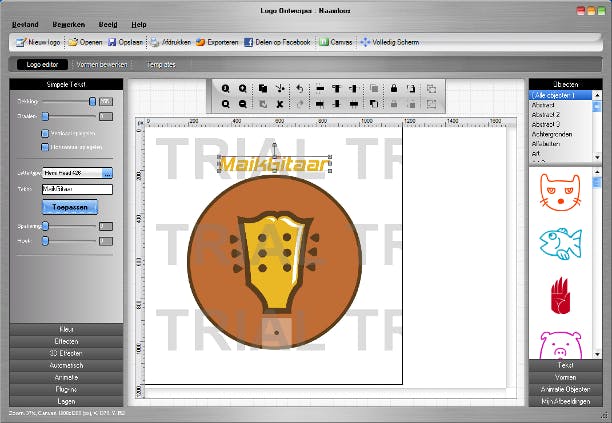
Task: Expand the Animatie Objecten section
Action: click(x=566, y=389)
